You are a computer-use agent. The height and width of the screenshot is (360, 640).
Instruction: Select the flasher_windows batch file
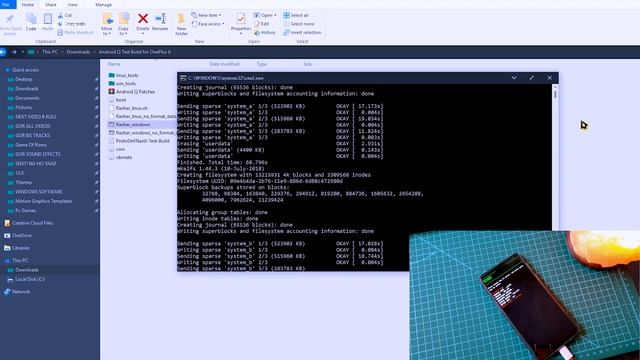(x=133, y=124)
